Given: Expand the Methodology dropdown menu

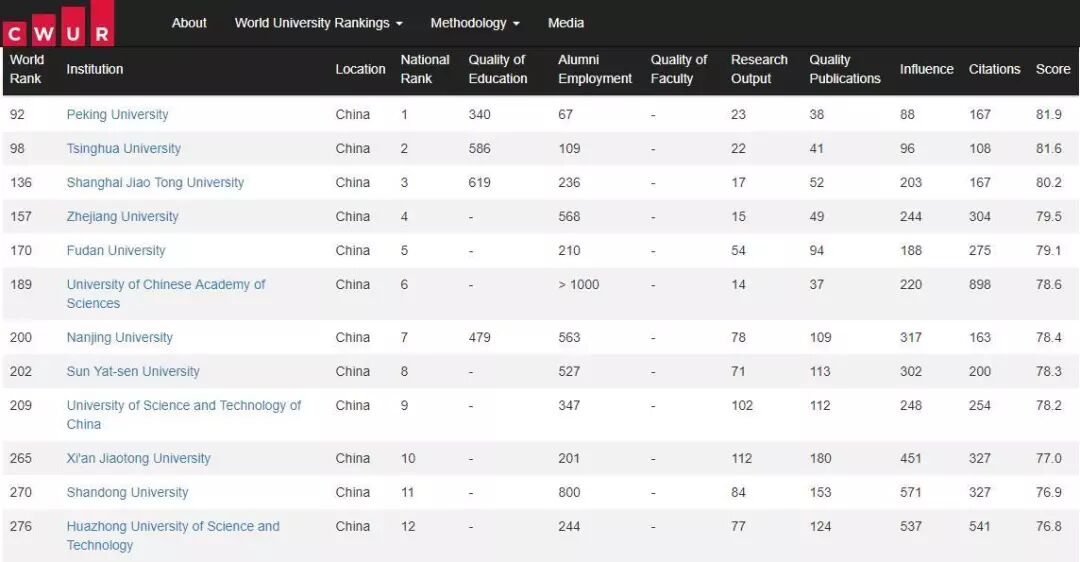Looking at the screenshot, I should point(475,23).
